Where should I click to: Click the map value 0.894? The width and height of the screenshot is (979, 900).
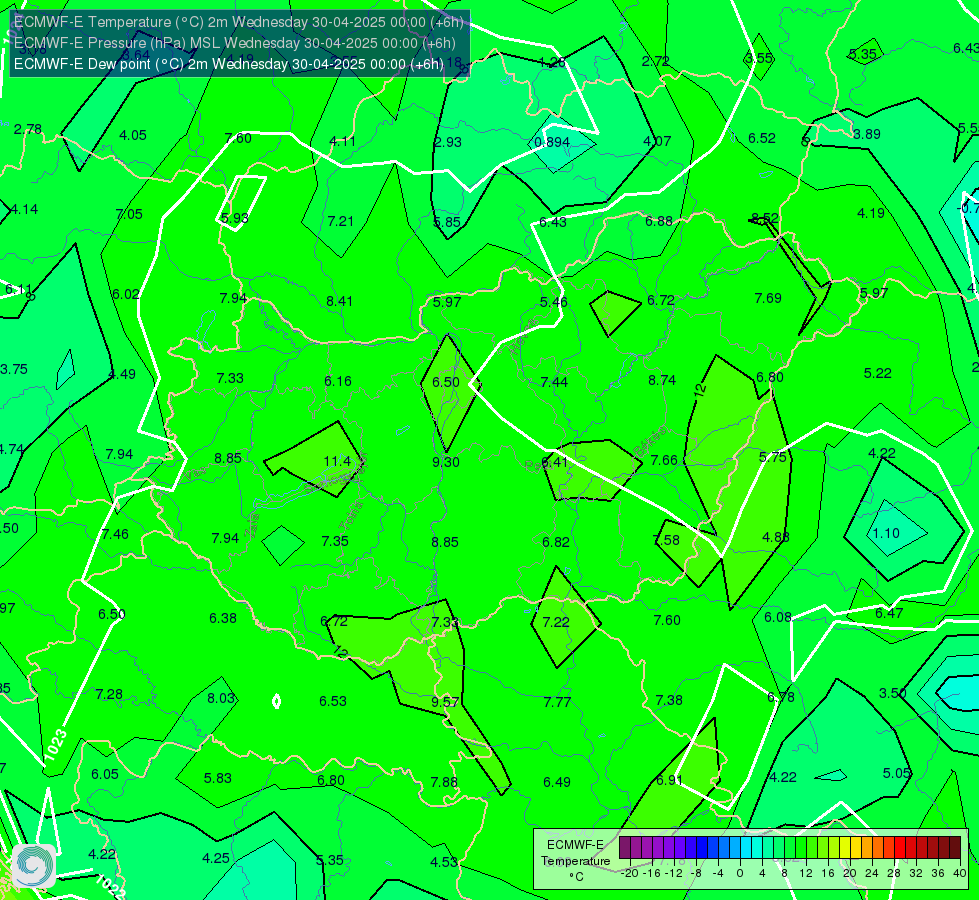(x=552, y=142)
